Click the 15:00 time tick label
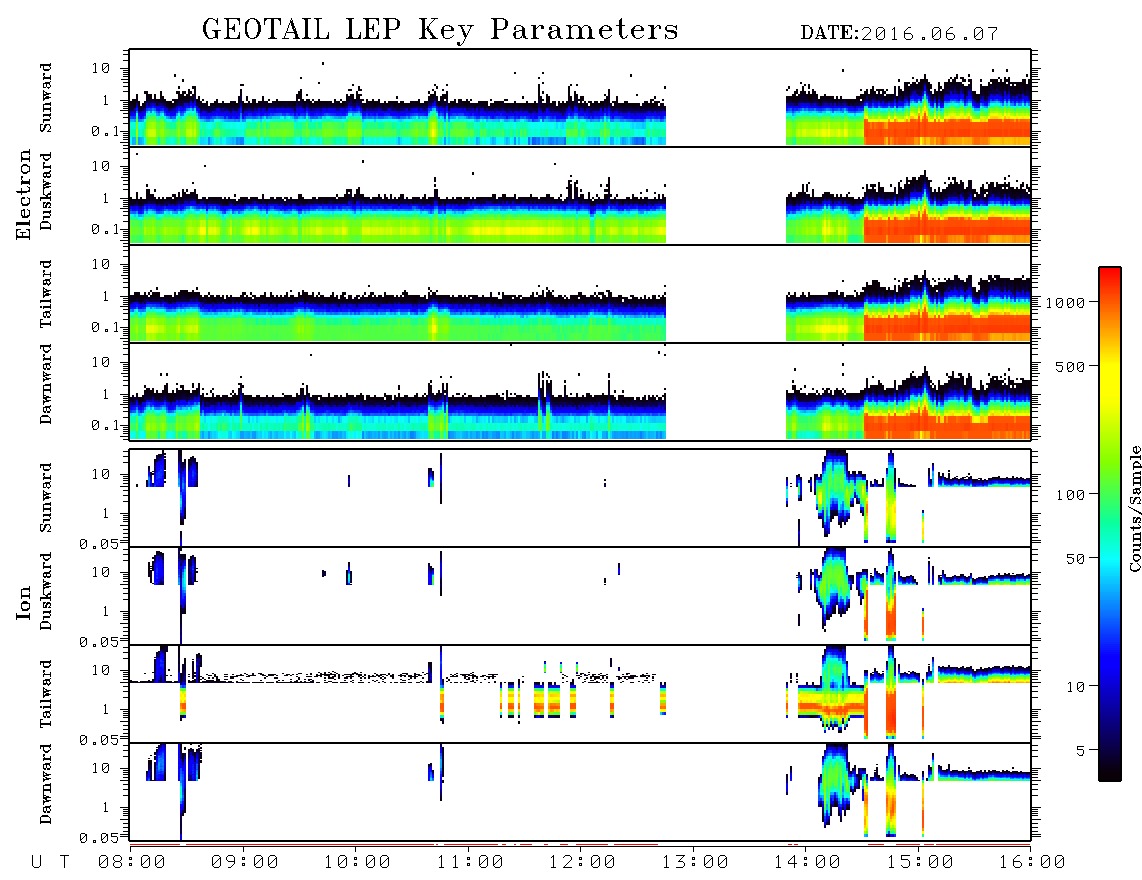Viewport: 1142px width, 880px height. 920,863
